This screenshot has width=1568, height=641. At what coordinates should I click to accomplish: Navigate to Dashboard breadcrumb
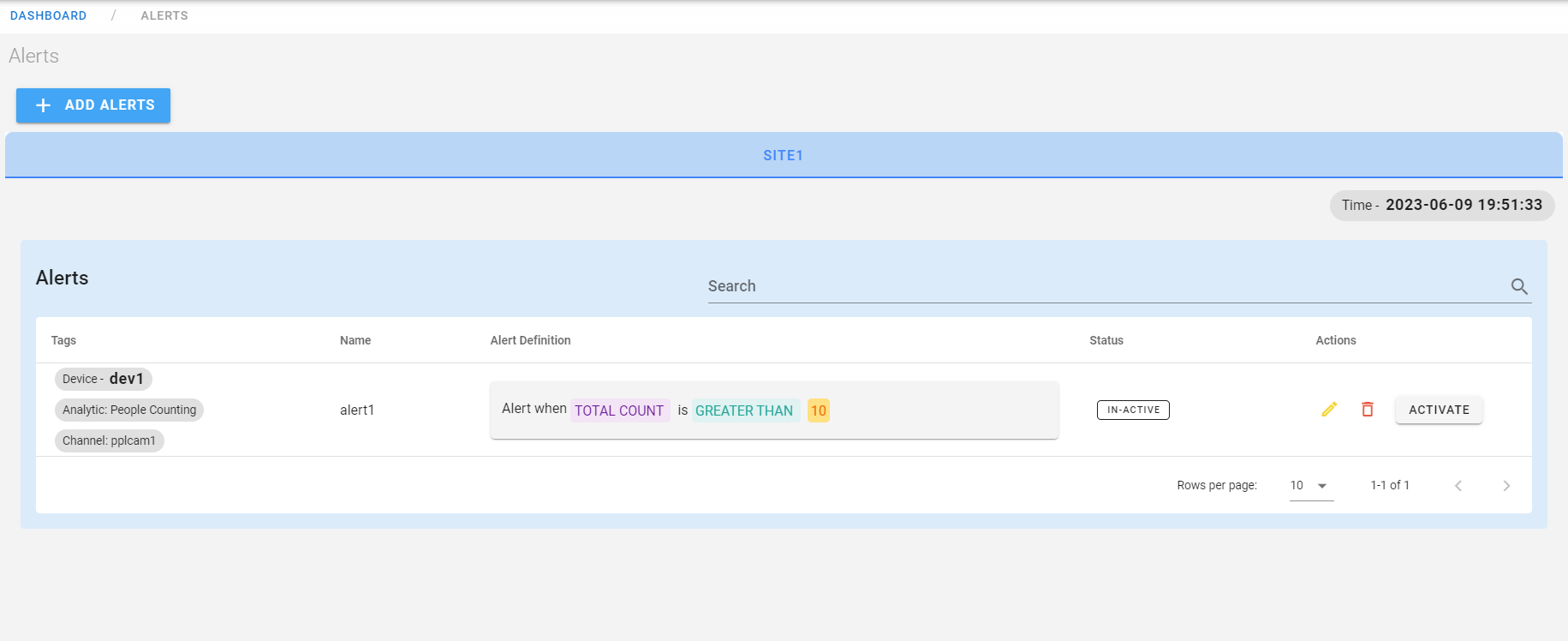point(49,15)
